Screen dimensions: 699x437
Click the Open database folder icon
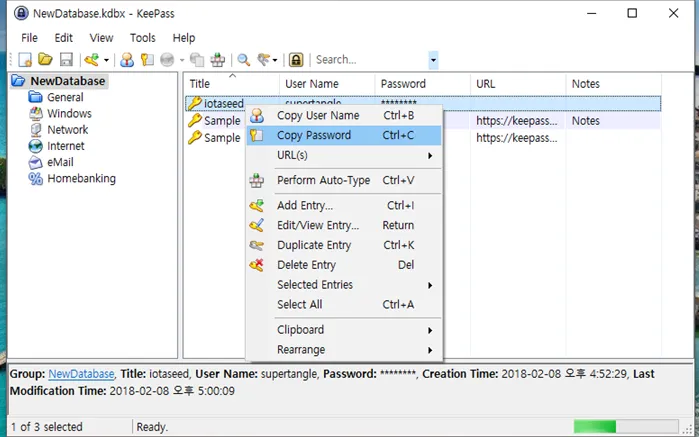tap(45, 59)
